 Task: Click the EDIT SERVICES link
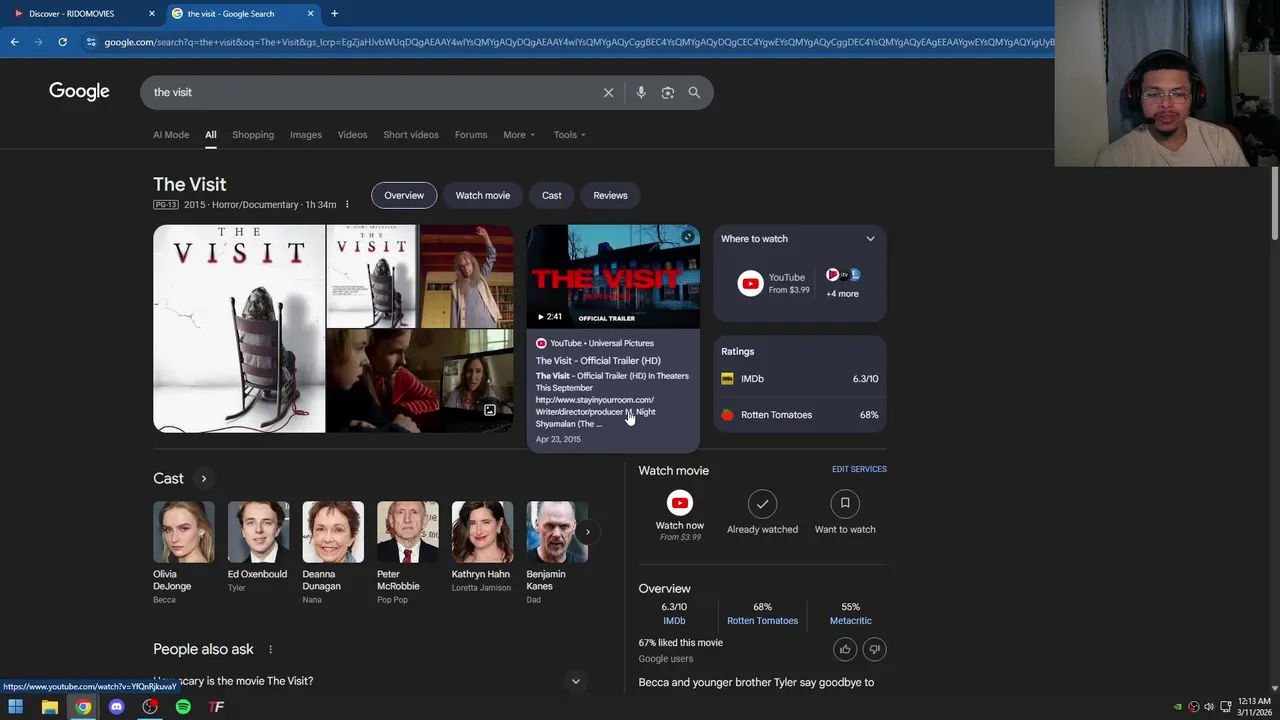(x=859, y=469)
